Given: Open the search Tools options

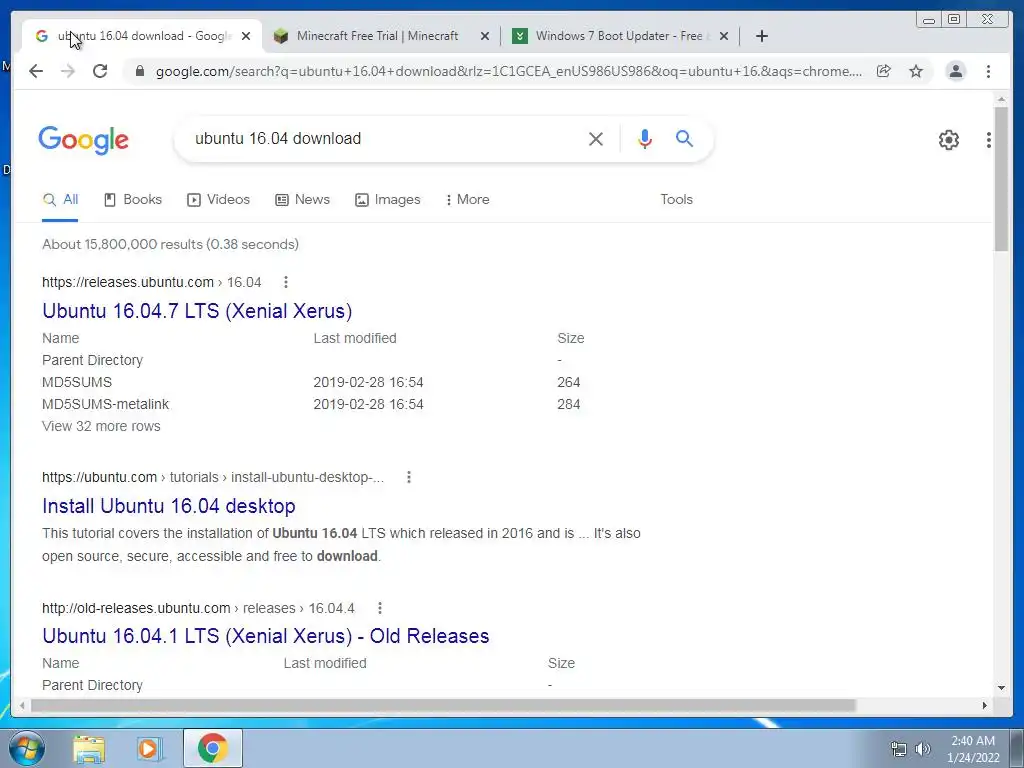Looking at the screenshot, I should click(x=676, y=200).
